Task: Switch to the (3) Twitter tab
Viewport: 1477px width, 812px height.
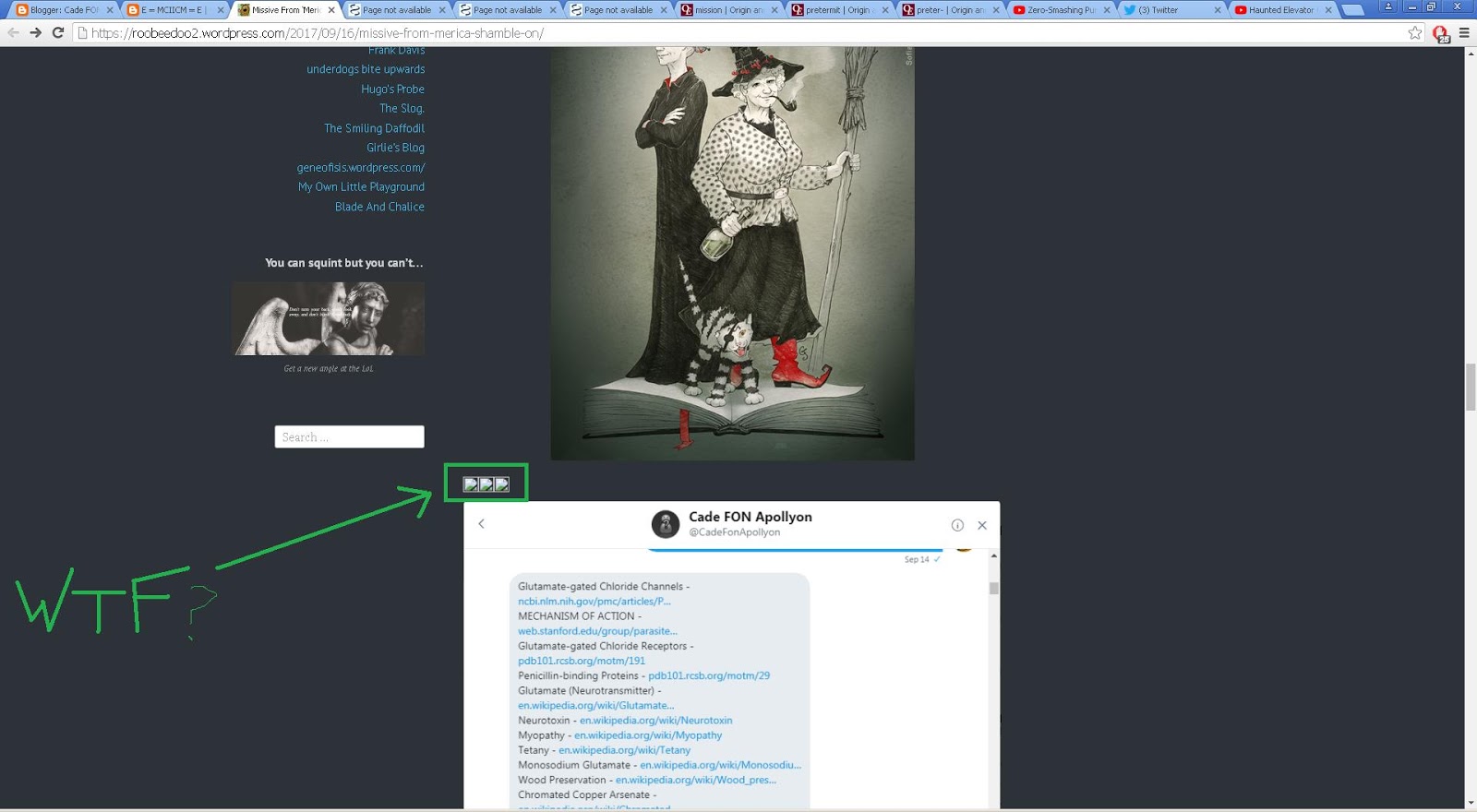Action: pyautogui.click(x=1171, y=10)
